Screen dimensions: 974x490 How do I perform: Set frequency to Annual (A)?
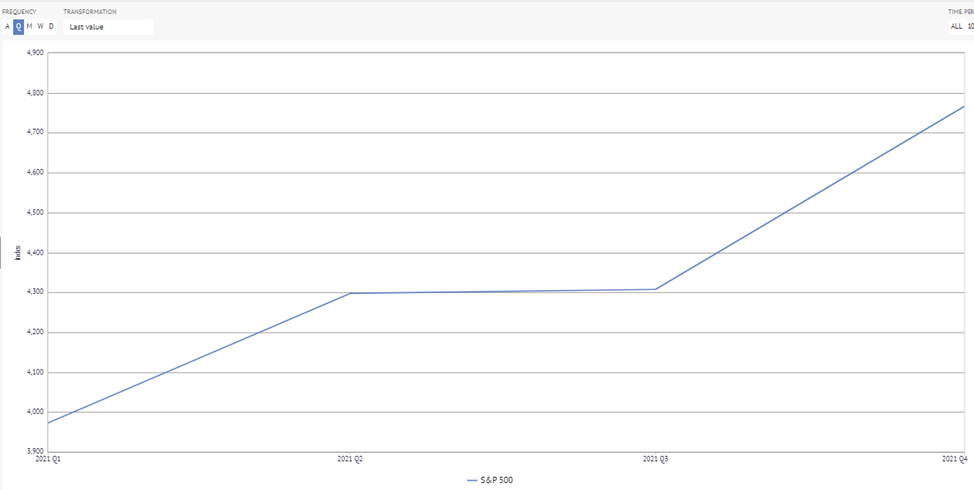click(x=7, y=27)
